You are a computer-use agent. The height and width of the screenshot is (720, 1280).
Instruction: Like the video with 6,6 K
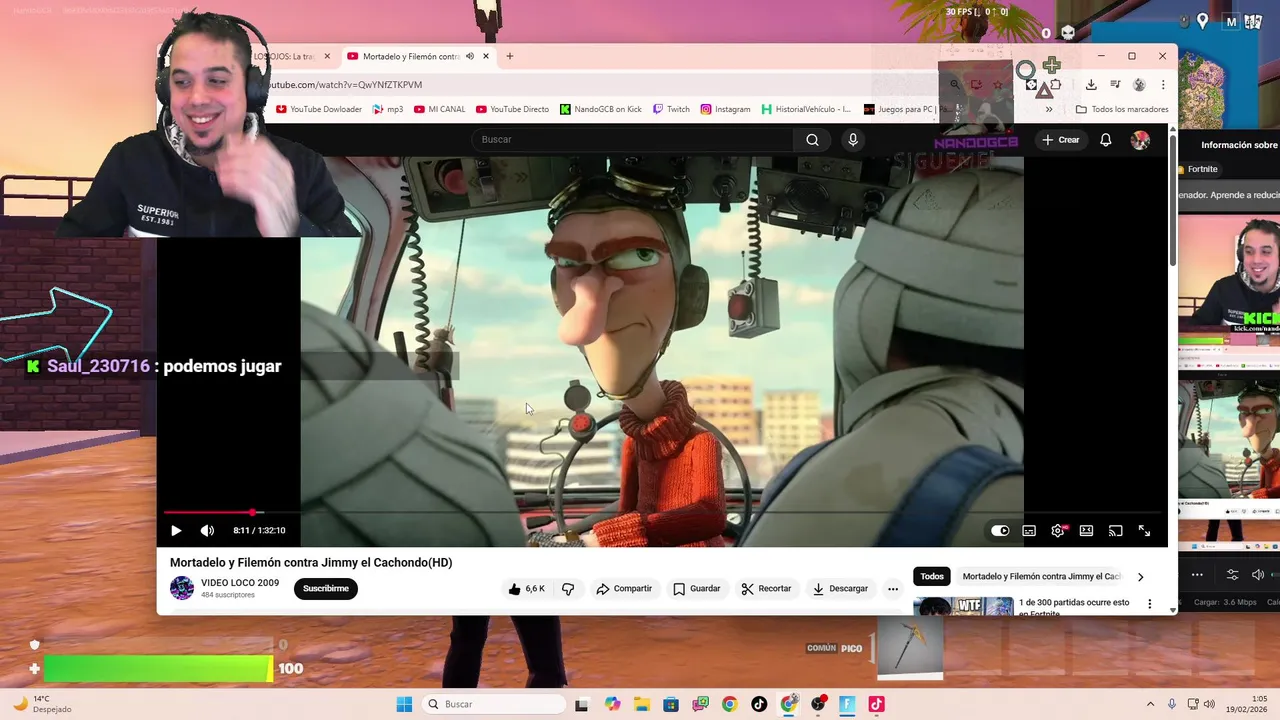(526, 589)
